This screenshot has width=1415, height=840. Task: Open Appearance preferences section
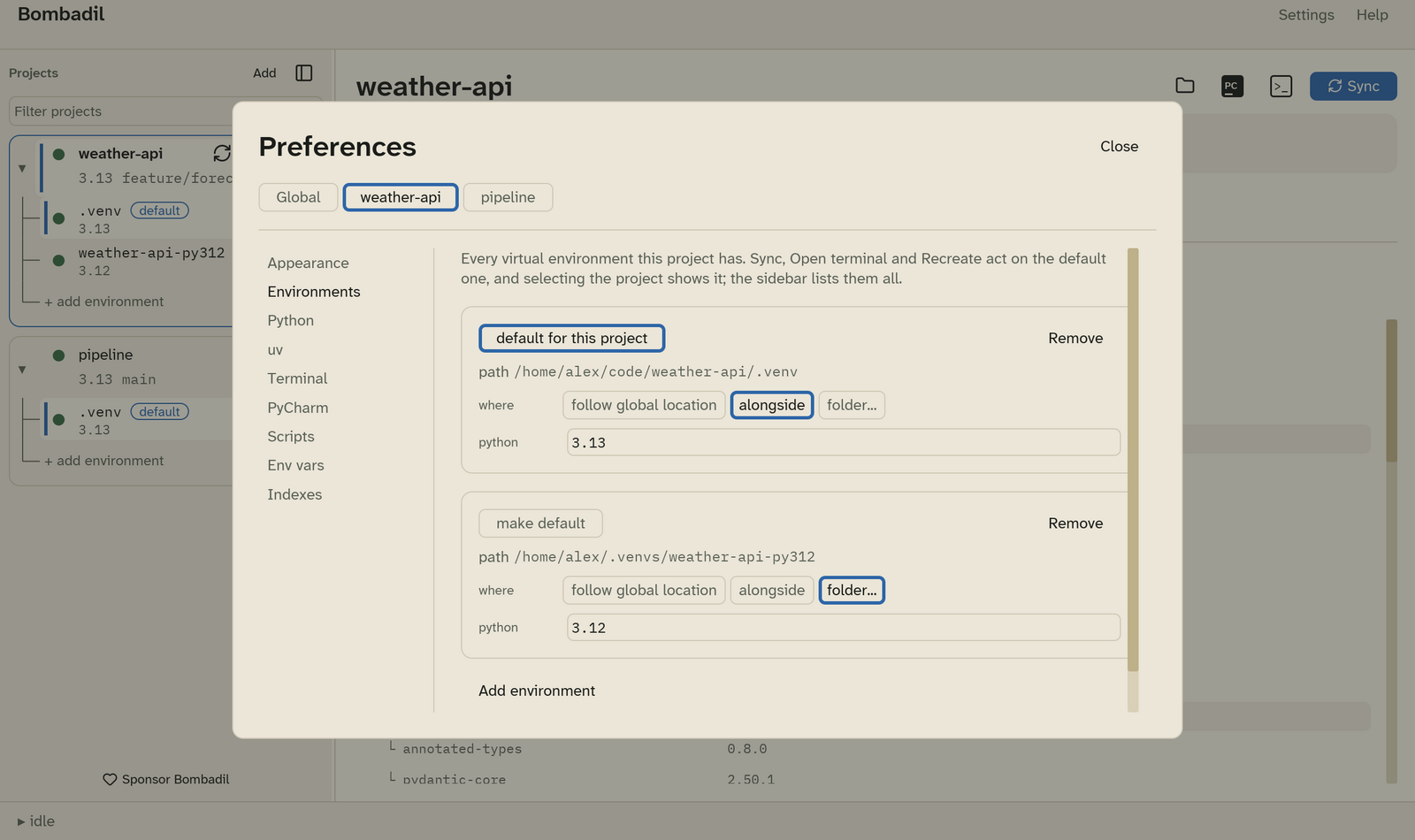click(x=308, y=263)
